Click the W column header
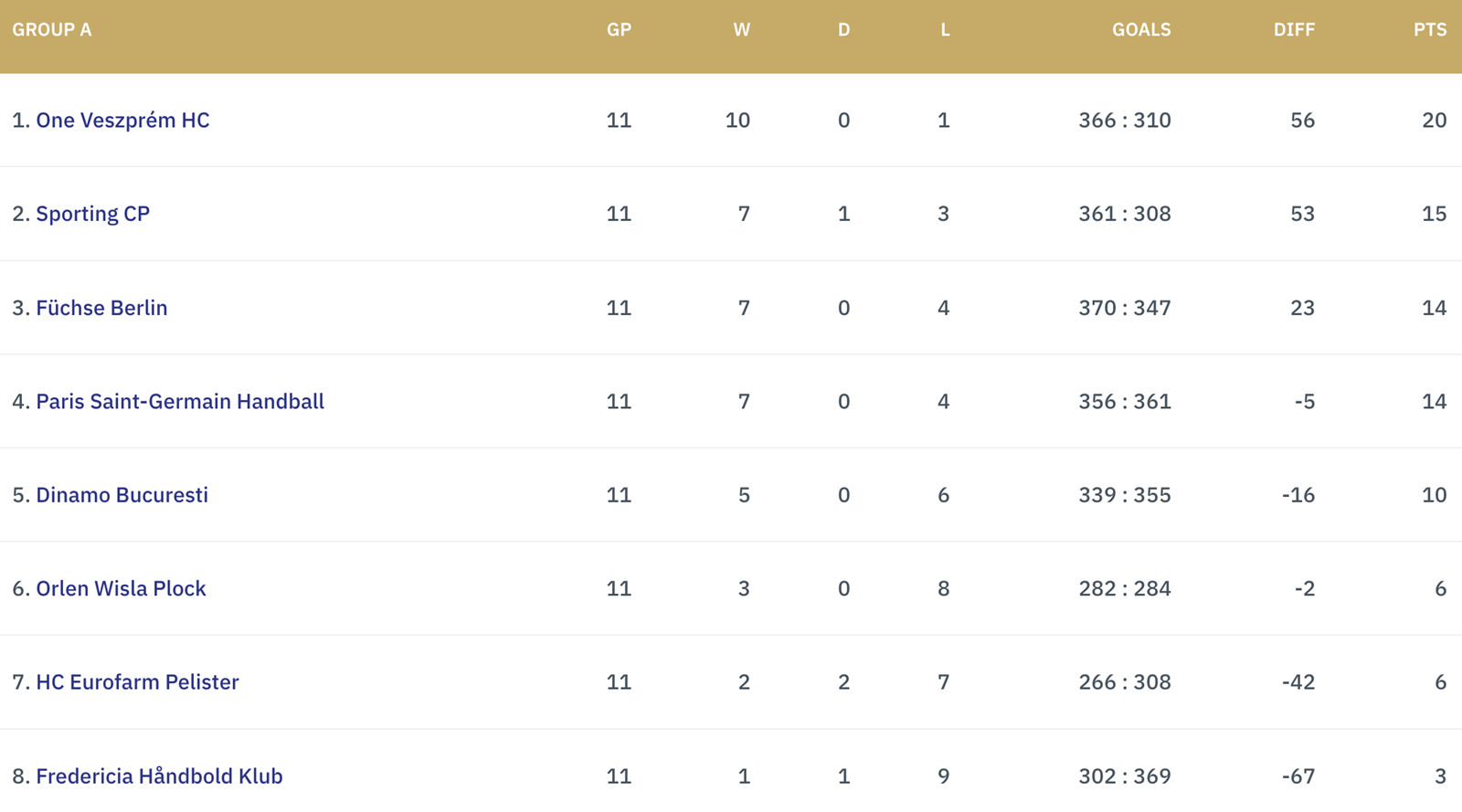This screenshot has width=1462, height=812. coord(741,29)
